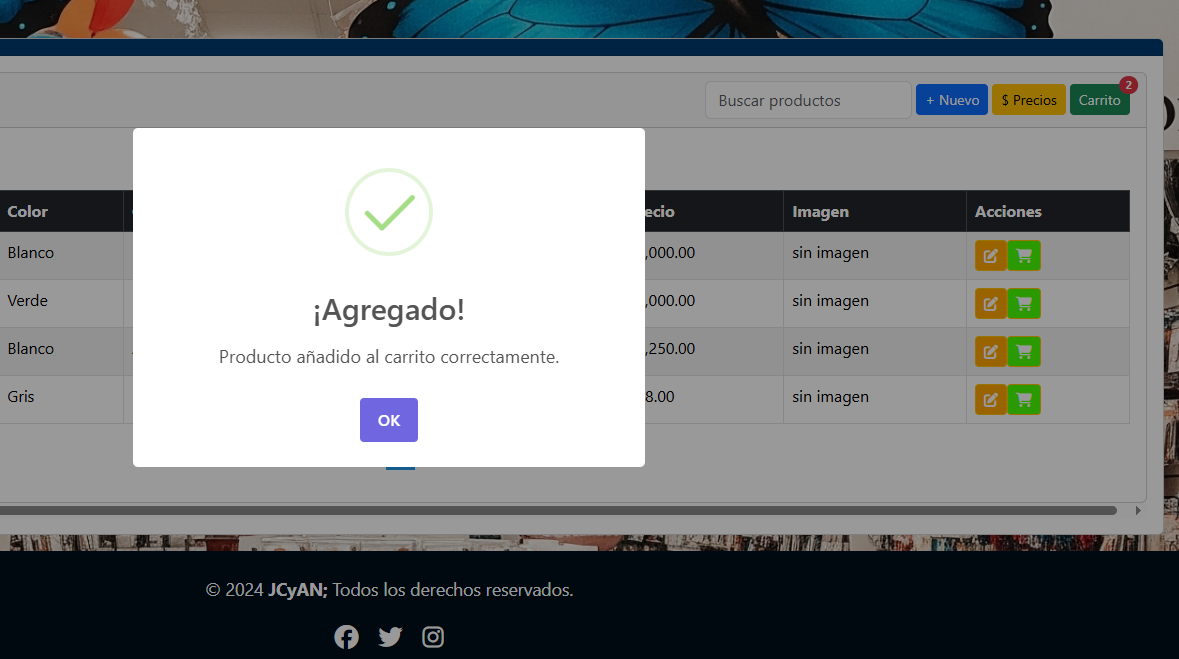
Task: Open the Instagram link in footer
Action: pos(433,637)
